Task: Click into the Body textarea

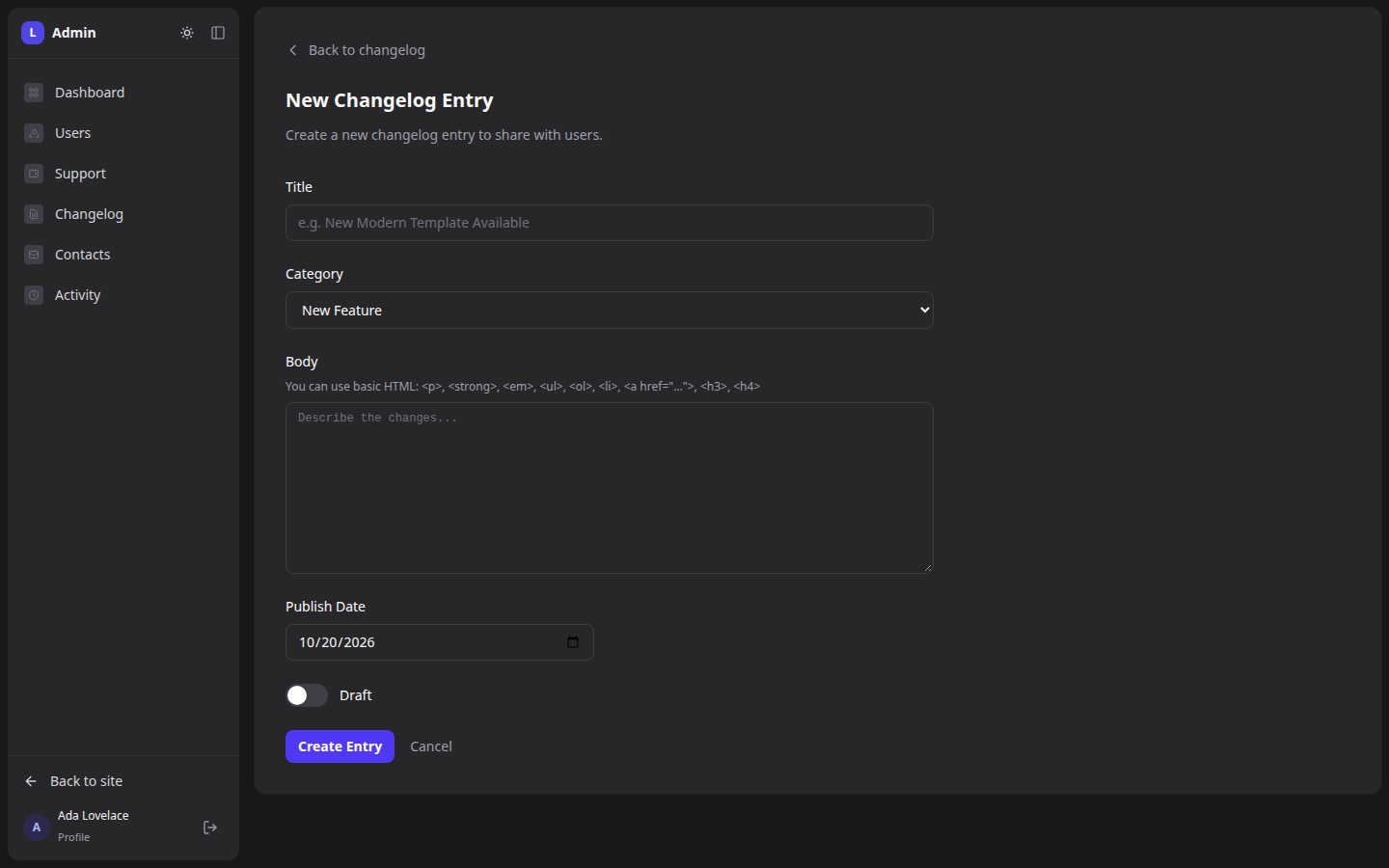Action: pos(610,488)
